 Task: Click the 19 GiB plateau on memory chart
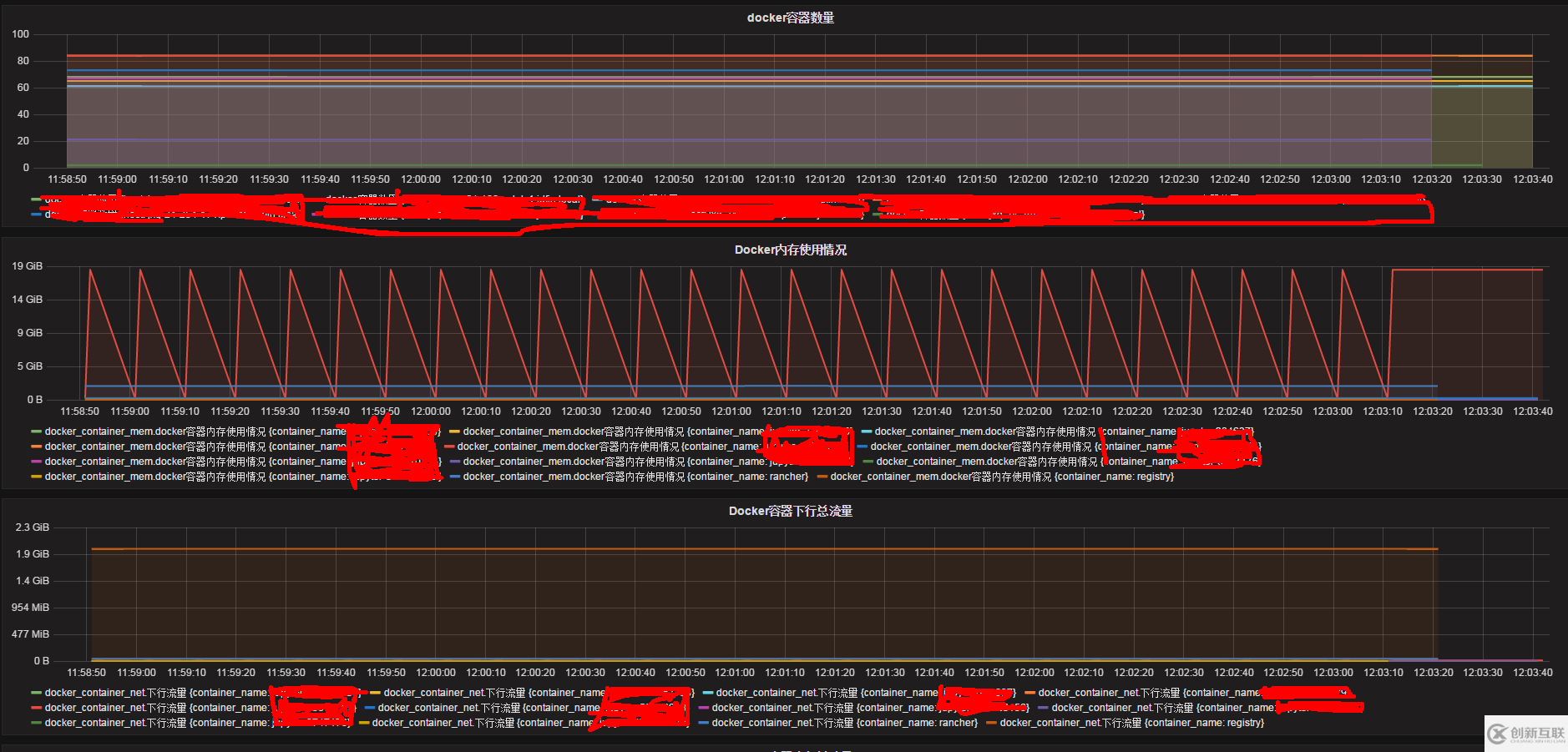(1466, 270)
